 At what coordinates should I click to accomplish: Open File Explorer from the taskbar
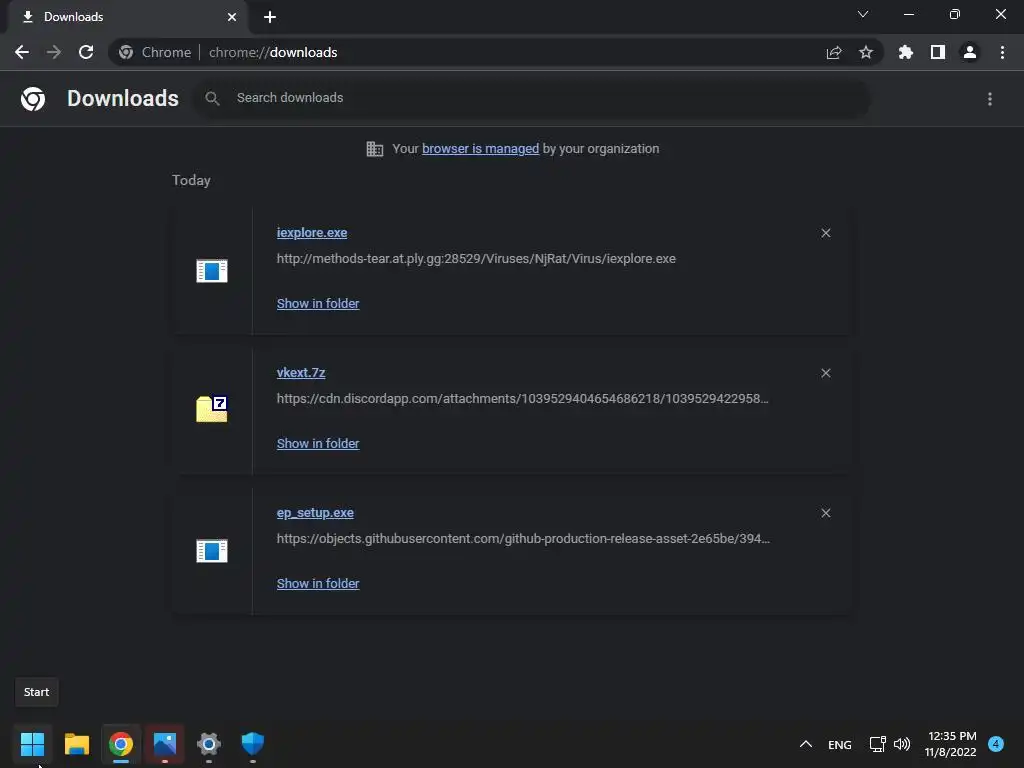77,744
